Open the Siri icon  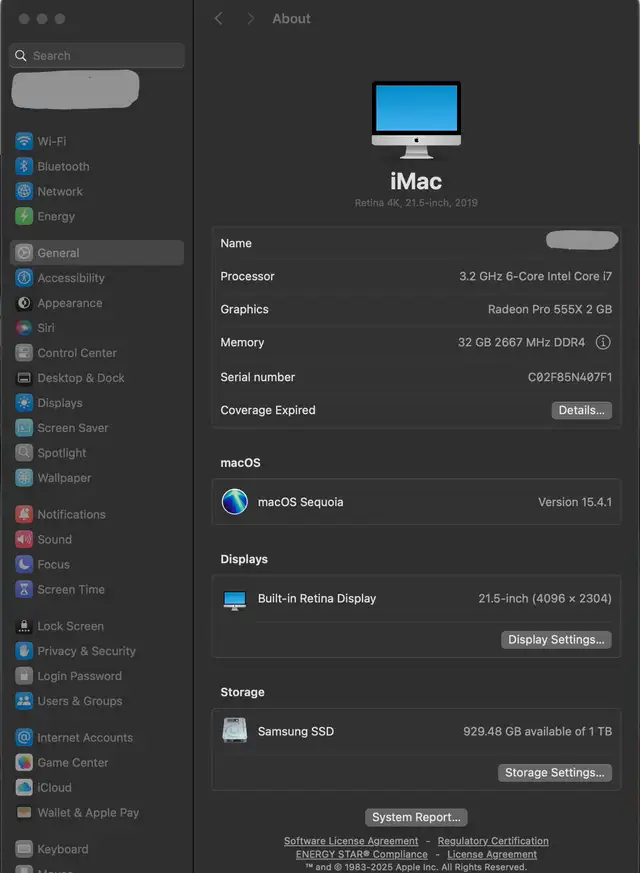tap(24, 327)
